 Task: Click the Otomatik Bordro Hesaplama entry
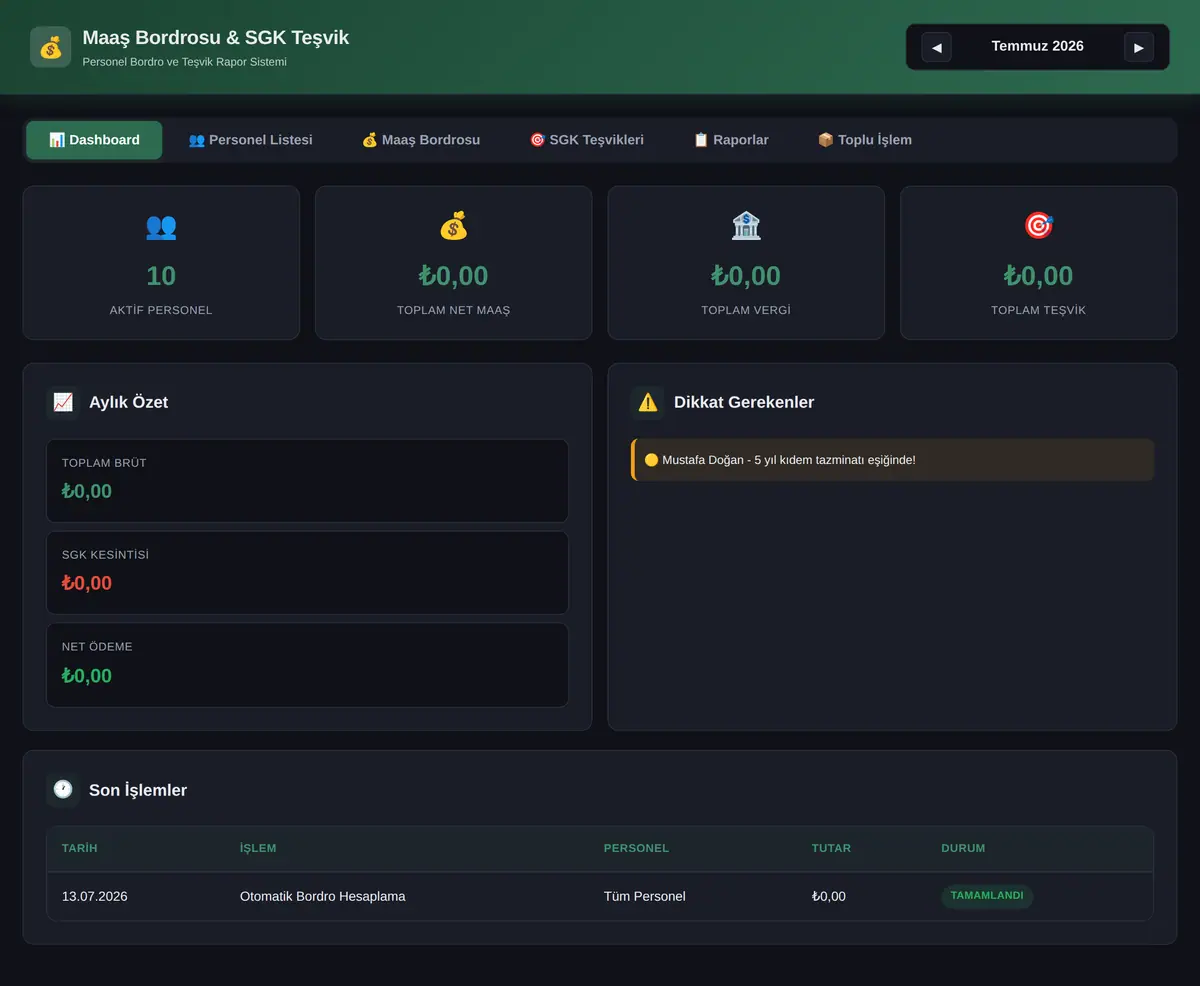pos(323,896)
